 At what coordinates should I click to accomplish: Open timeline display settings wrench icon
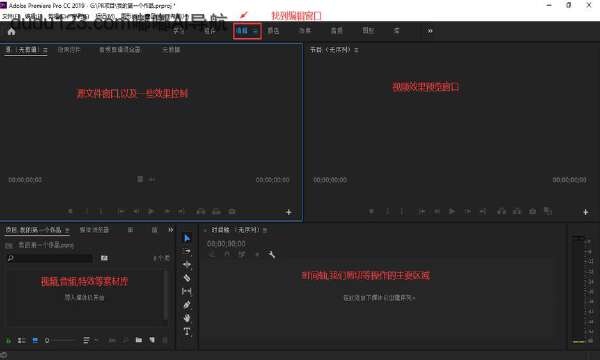pyautogui.click(x=271, y=254)
